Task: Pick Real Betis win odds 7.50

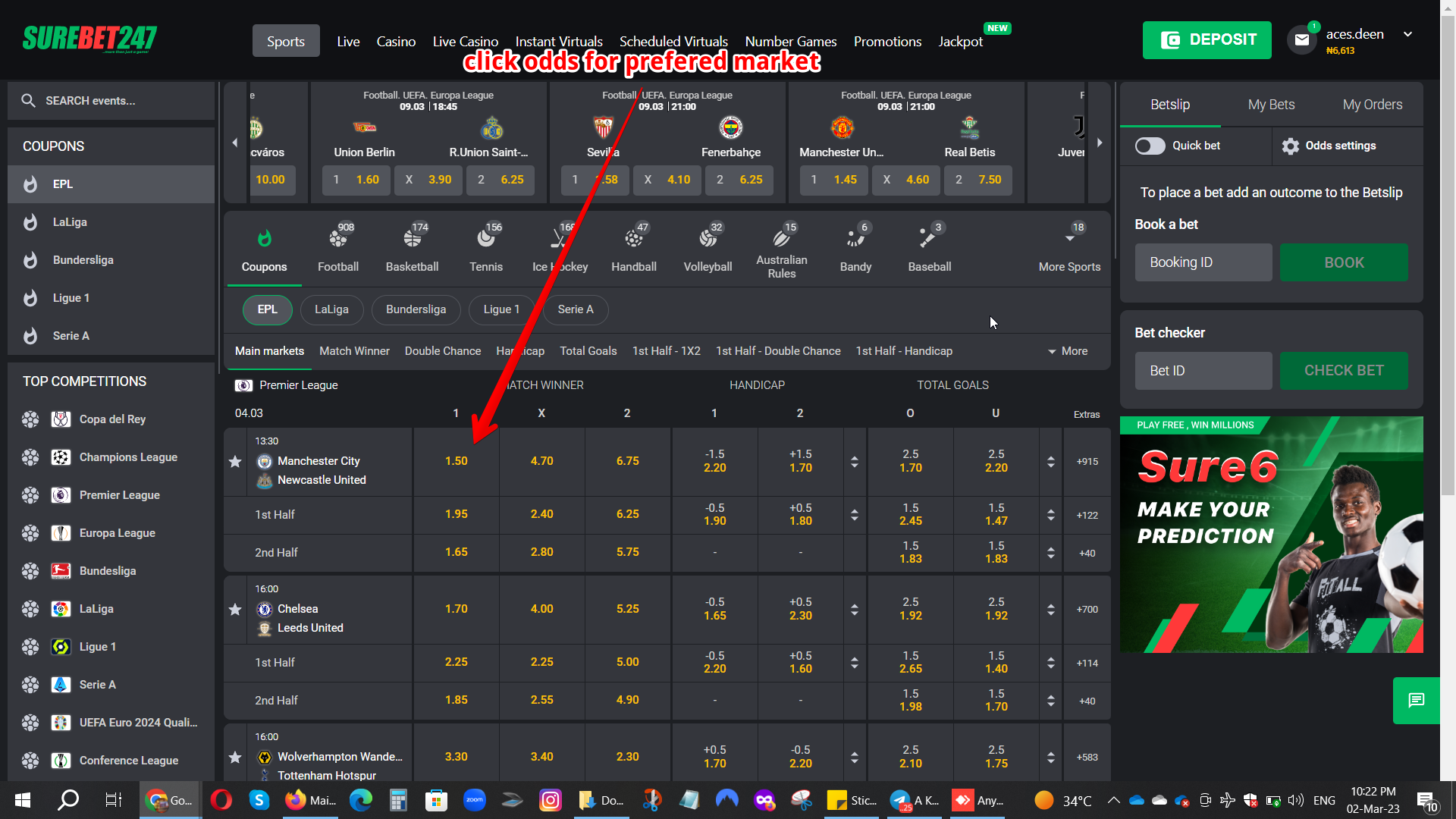Action: click(978, 180)
